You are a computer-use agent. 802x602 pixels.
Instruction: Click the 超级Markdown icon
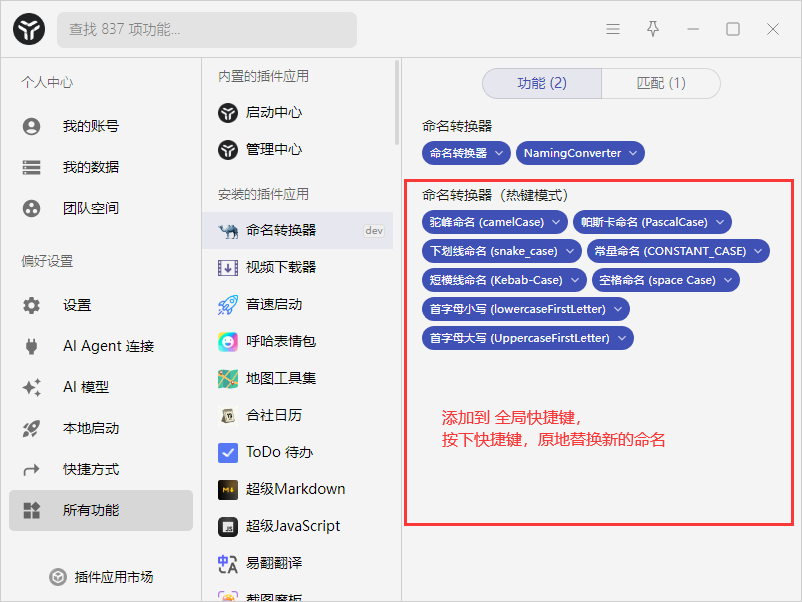(x=228, y=489)
